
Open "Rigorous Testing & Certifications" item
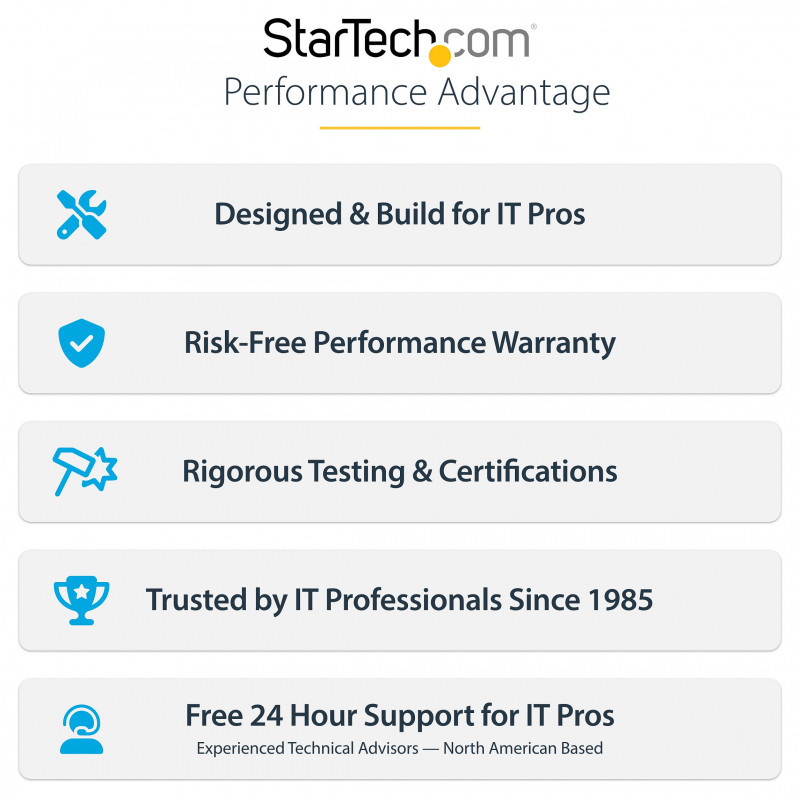coord(399,471)
